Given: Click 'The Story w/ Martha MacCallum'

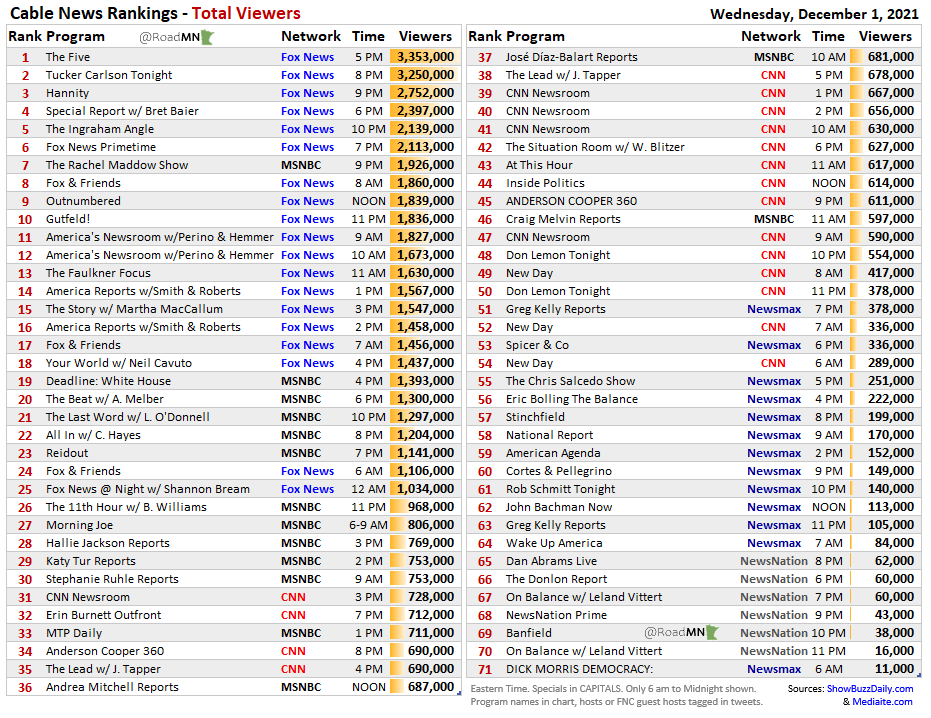Looking at the screenshot, I should click(134, 309).
